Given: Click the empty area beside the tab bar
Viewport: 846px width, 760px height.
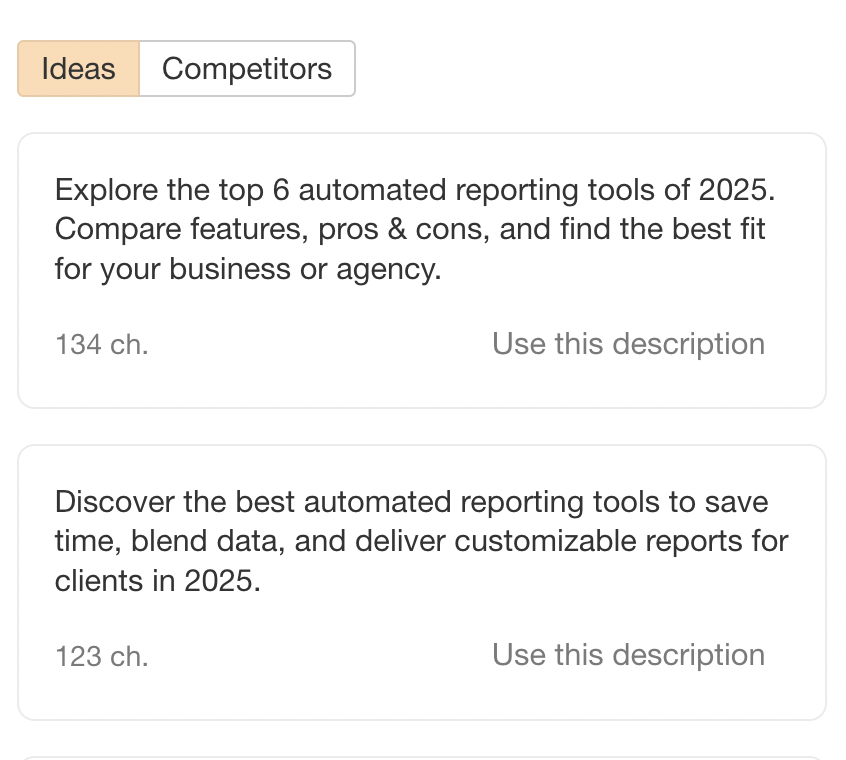Looking at the screenshot, I should [600, 68].
